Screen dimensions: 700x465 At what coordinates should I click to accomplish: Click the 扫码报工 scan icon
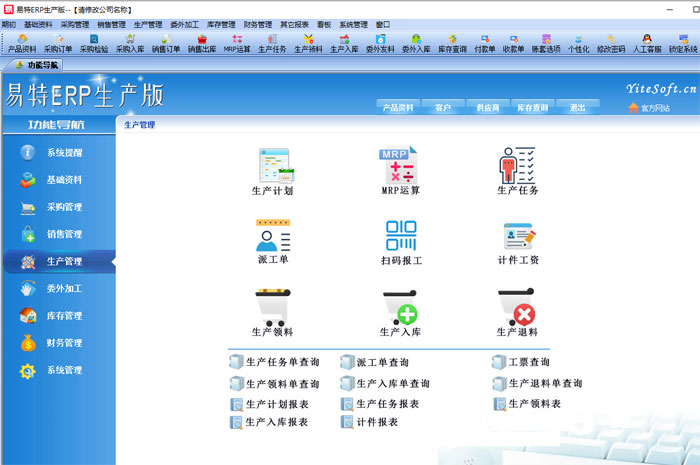pyautogui.click(x=401, y=236)
